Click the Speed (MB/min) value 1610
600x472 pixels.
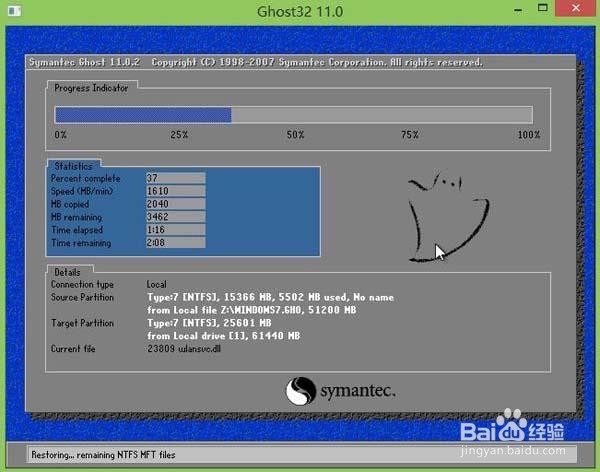(175, 191)
